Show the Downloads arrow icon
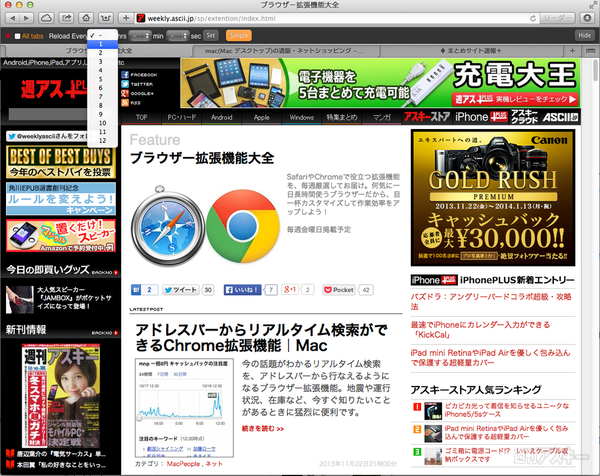Screen dimensions: 600x476 pos(587,18)
